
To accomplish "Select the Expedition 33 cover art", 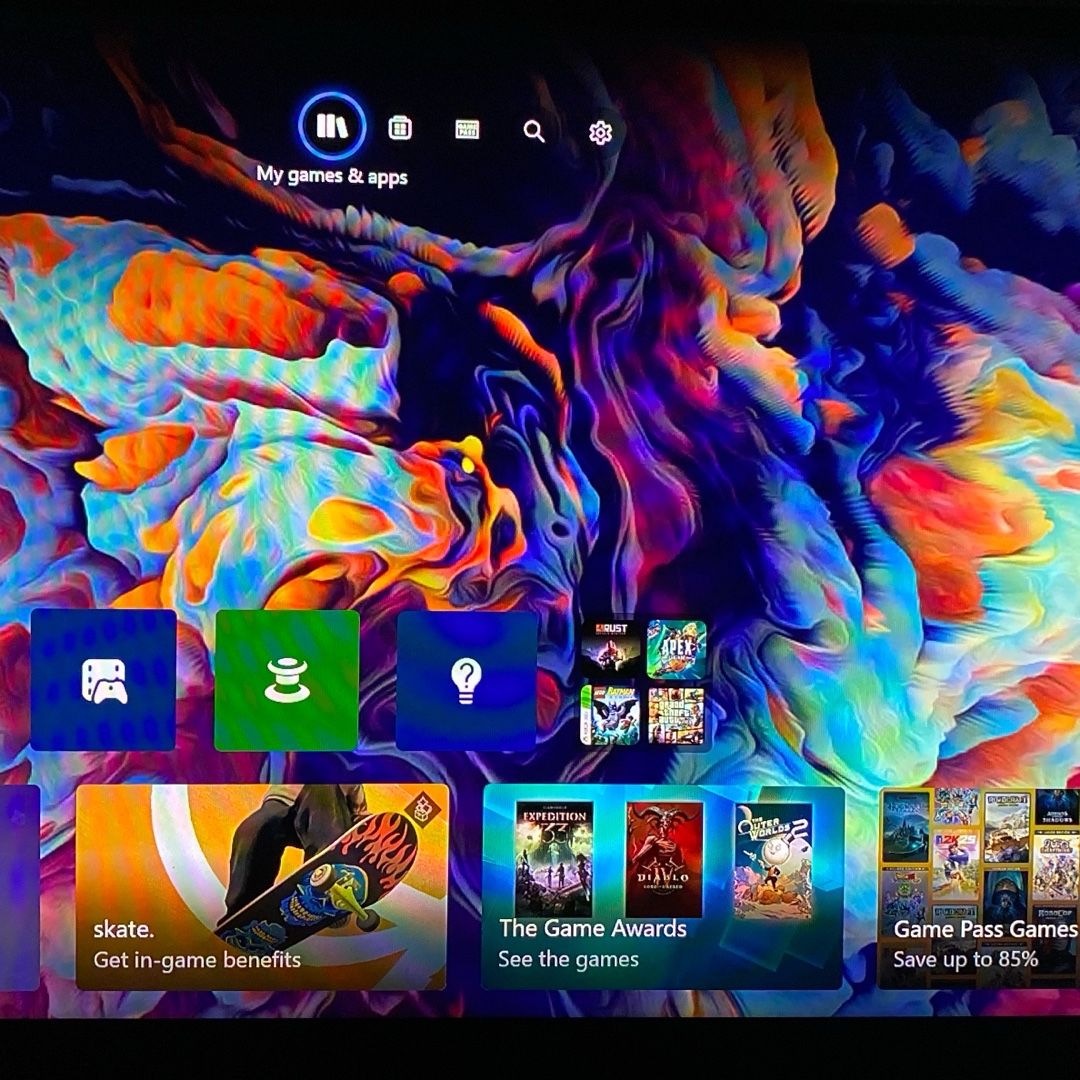I will point(554,860).
